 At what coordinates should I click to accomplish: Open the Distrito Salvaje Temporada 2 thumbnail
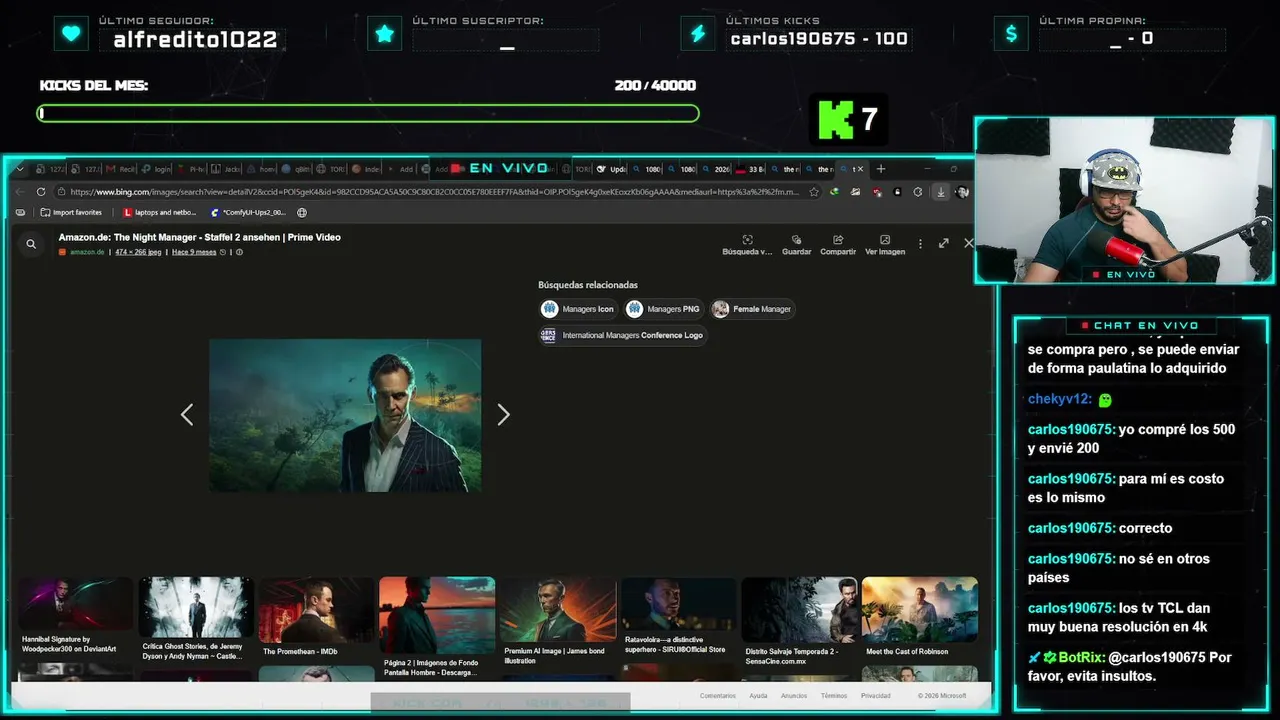[799, 610]
